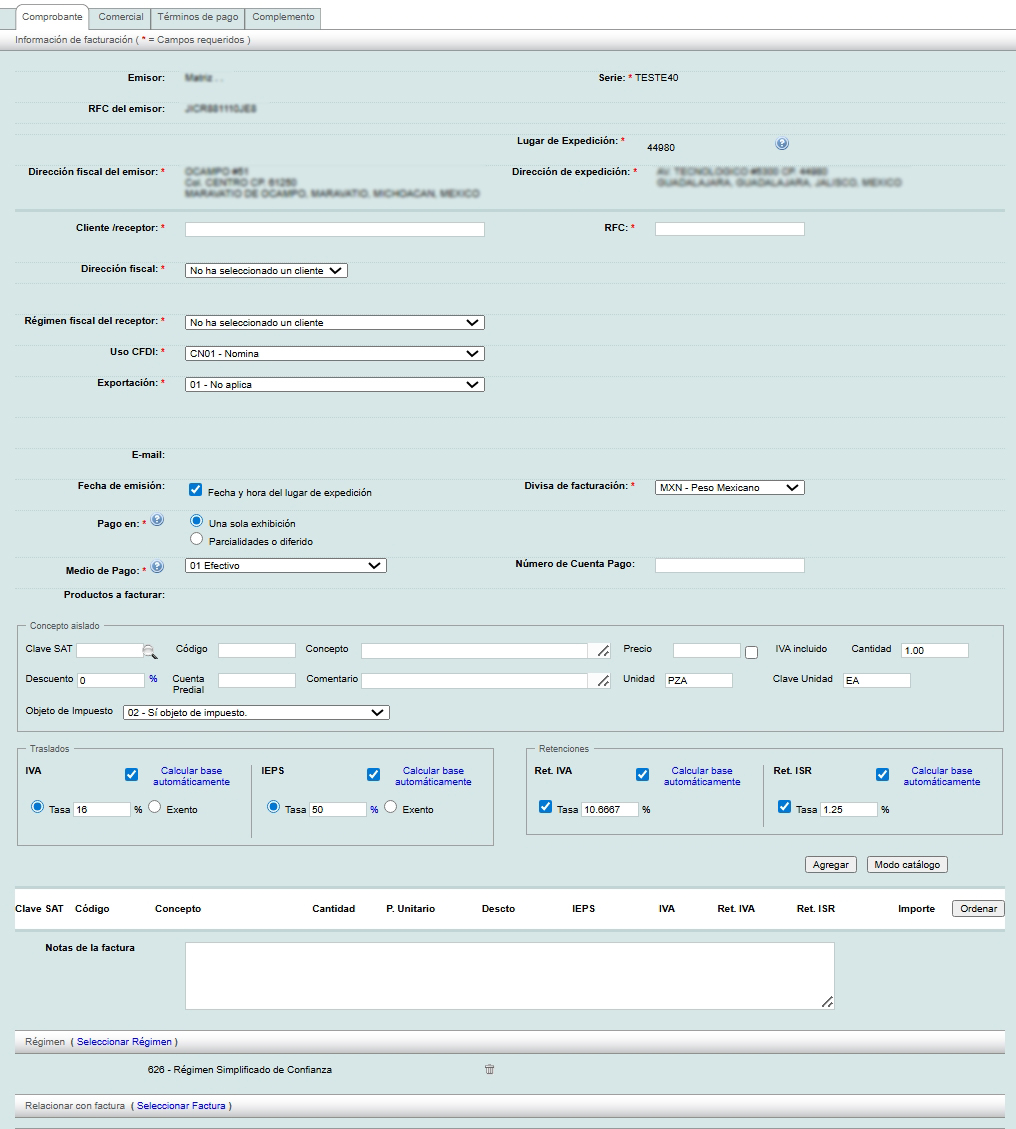This screenshot has height=1129, width=1016.
Task: Click help icon beside Medio de Pago
Action: pos(157,567)
